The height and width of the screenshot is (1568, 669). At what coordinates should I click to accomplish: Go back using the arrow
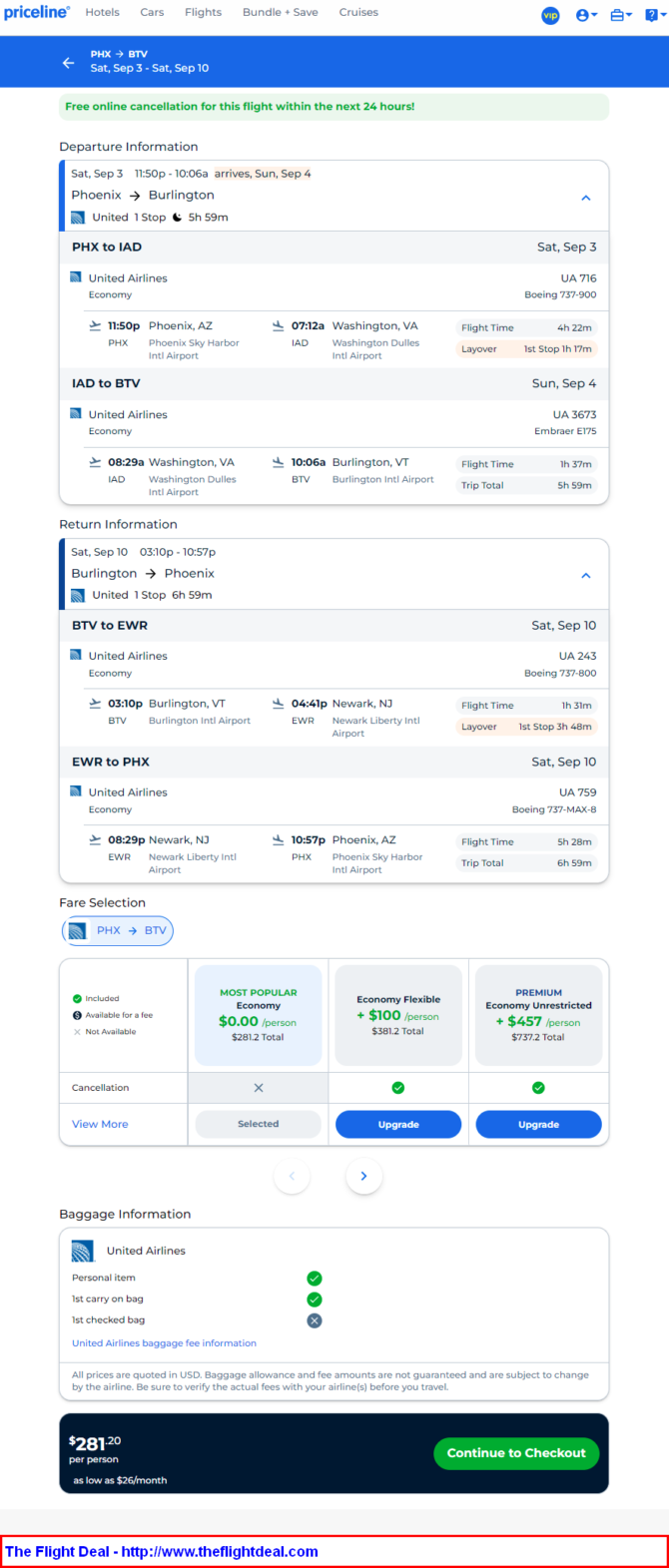pyautogui.click(x=68, y=62)
